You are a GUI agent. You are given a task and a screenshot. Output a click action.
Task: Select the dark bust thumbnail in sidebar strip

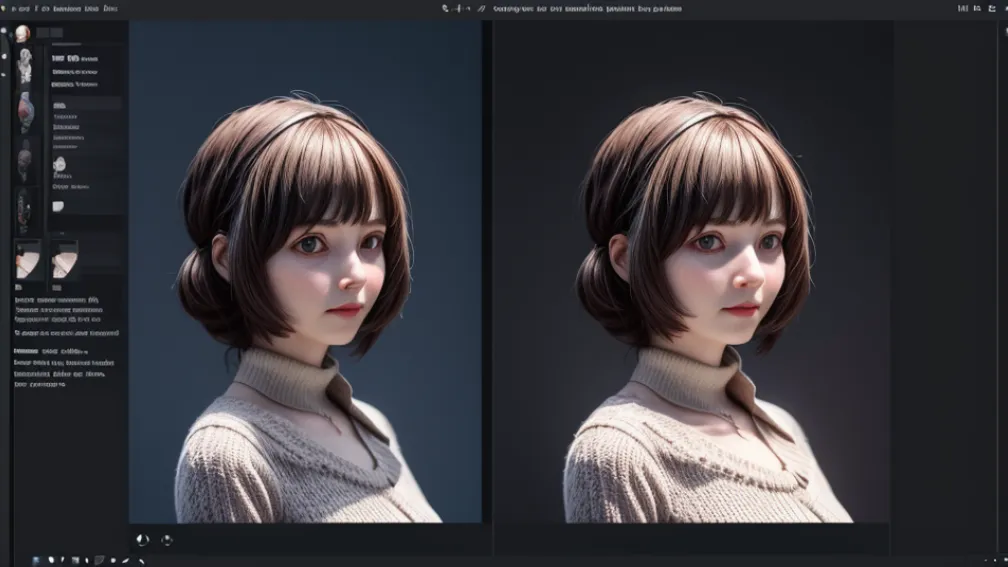(24, 161)
